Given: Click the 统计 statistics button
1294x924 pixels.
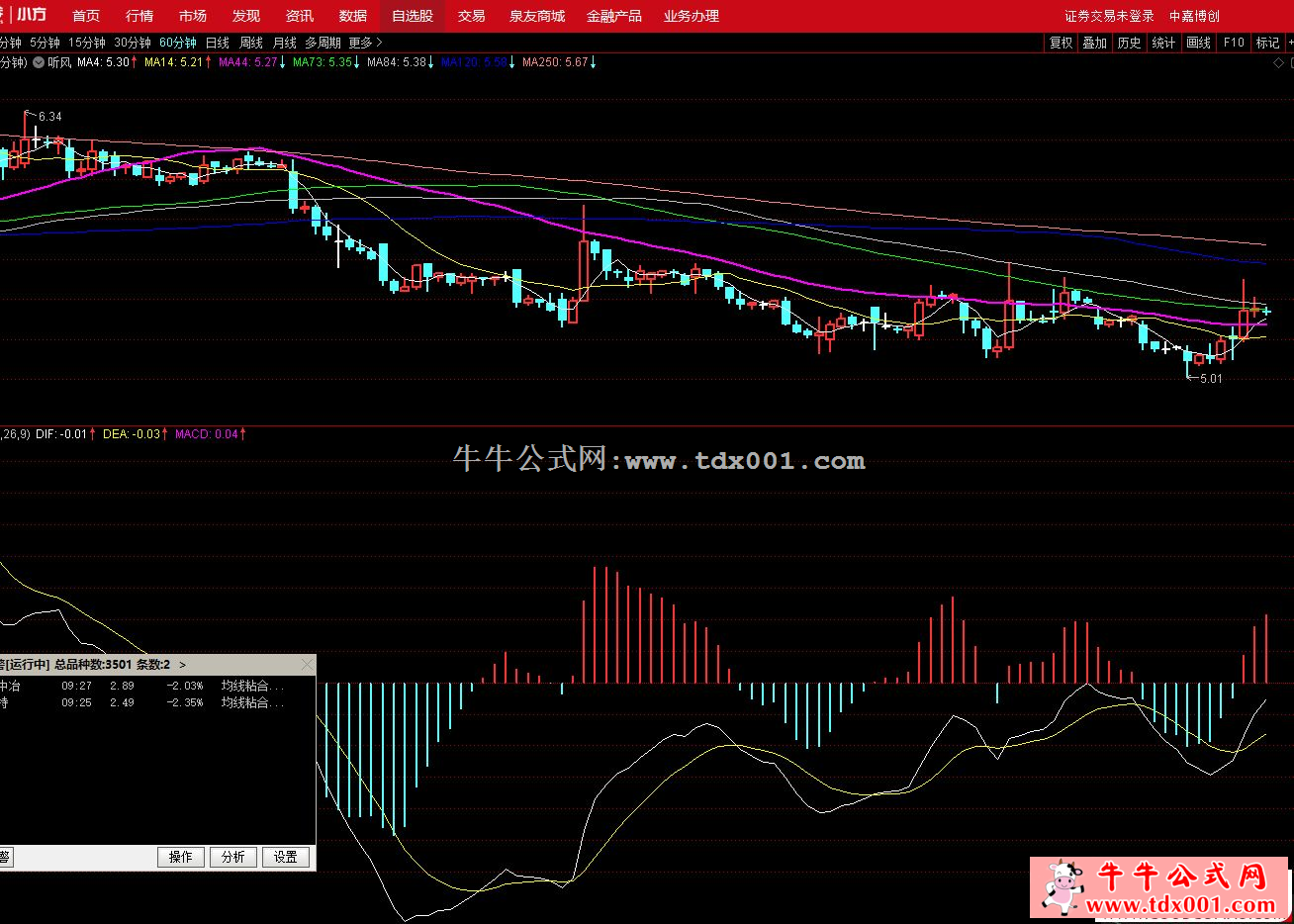Looking at the screenshot, I should [1164, 43].
